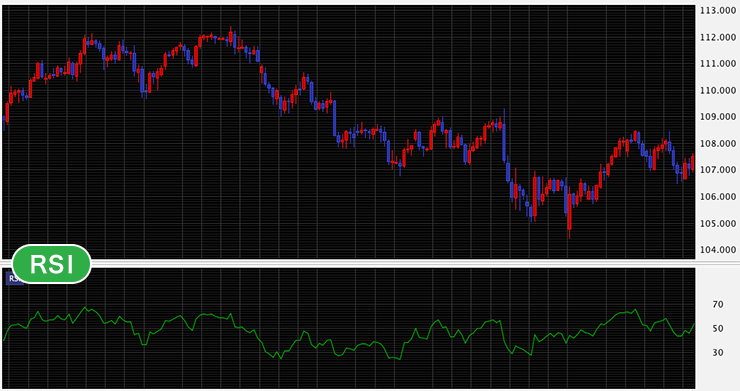Click the 108.000 price axis label
The height and width of the screenshot is (391, 740).
[x=717, y=144]
